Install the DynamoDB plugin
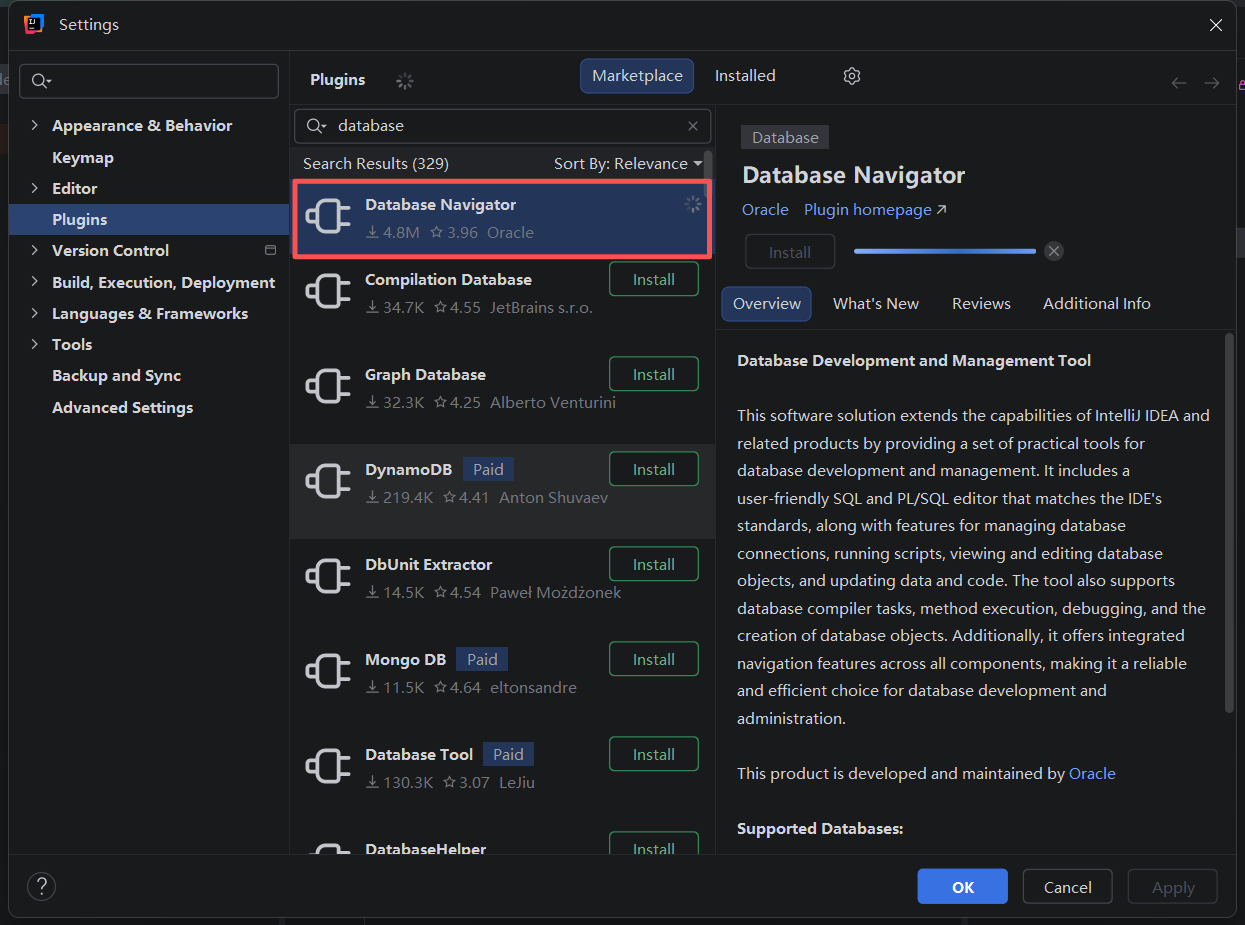1245x925 pixels. click(x=654, y=470)
